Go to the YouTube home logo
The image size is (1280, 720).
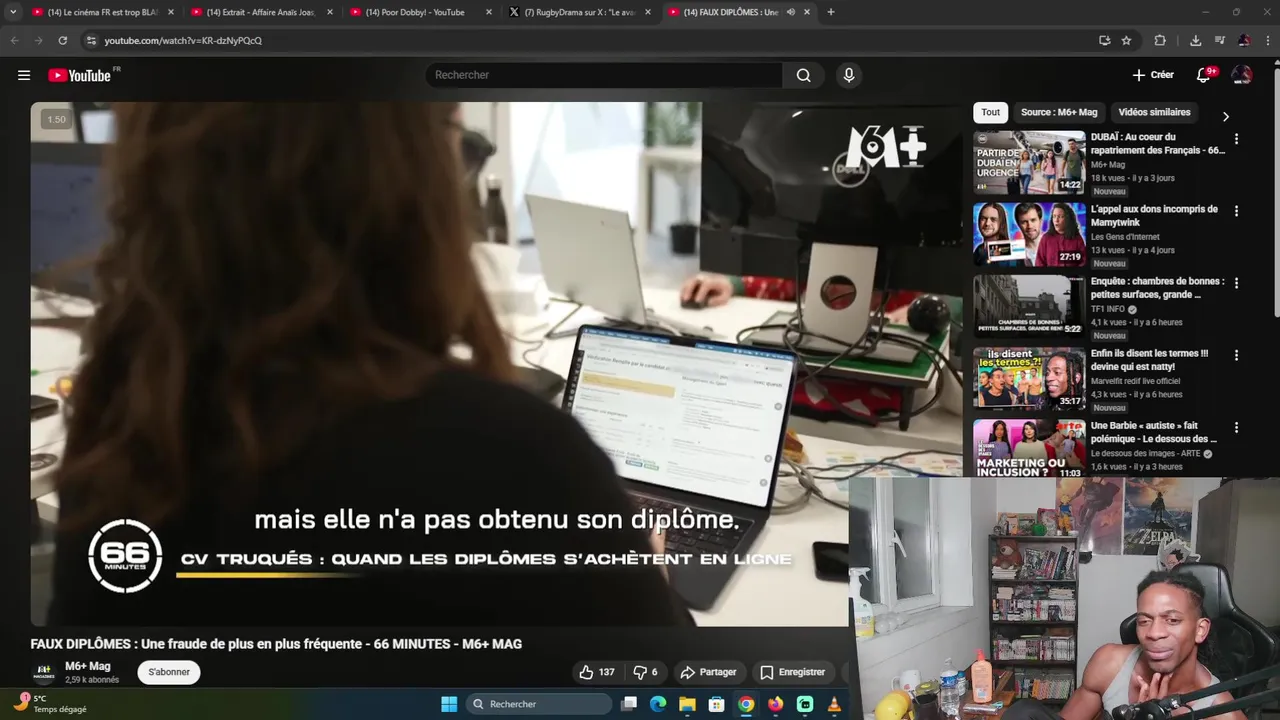click(79, 75)
